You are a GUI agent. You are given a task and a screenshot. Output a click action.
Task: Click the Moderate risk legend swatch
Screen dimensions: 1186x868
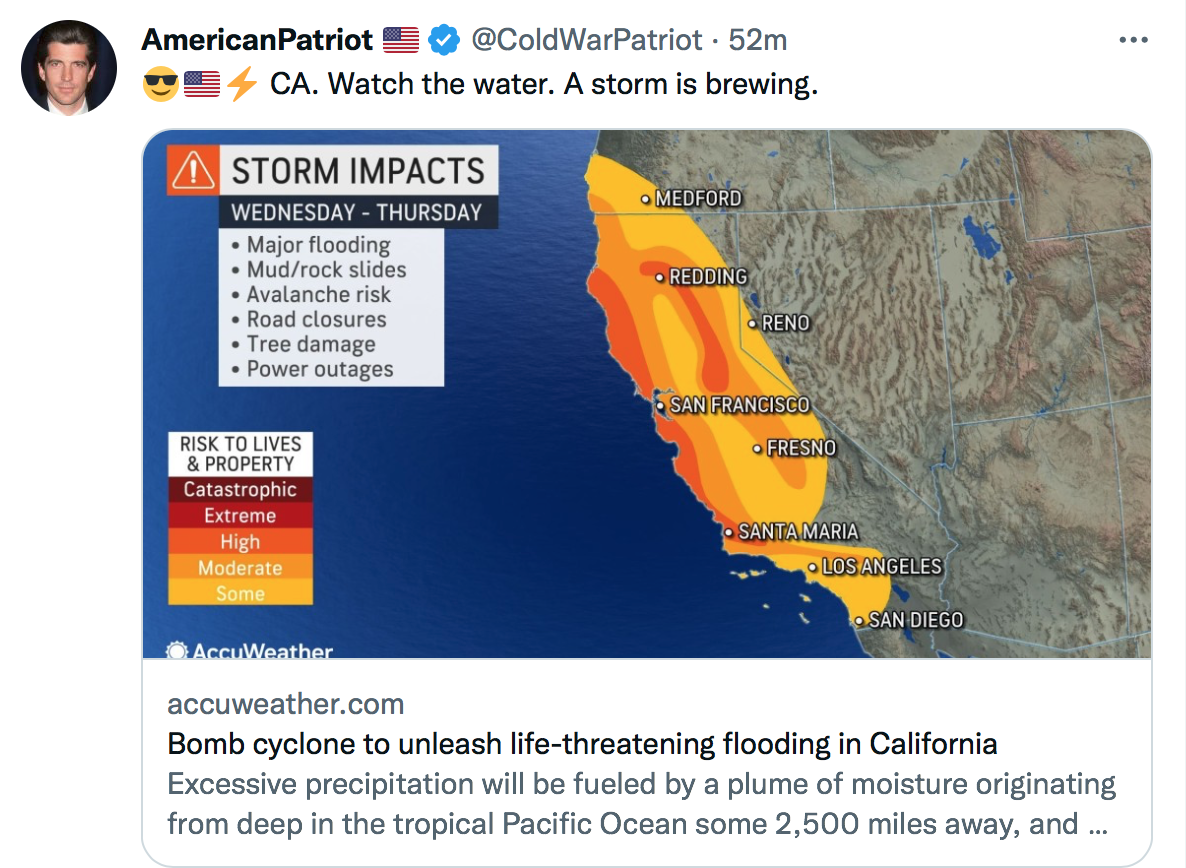(x=240, y=568)
